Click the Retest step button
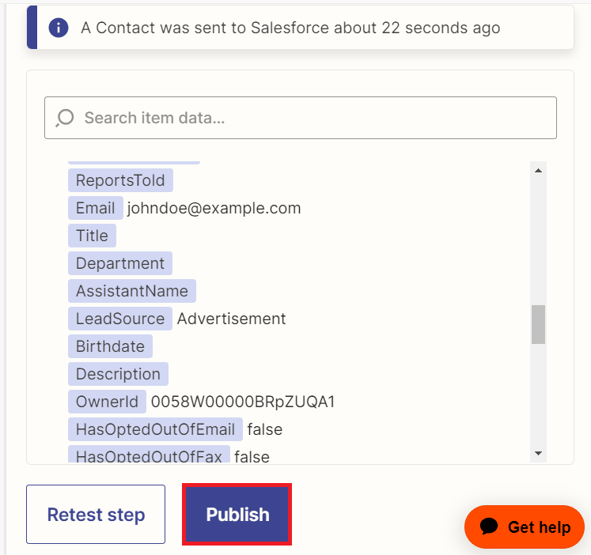Viewport: 591px width, 555px height. point(96,514)
